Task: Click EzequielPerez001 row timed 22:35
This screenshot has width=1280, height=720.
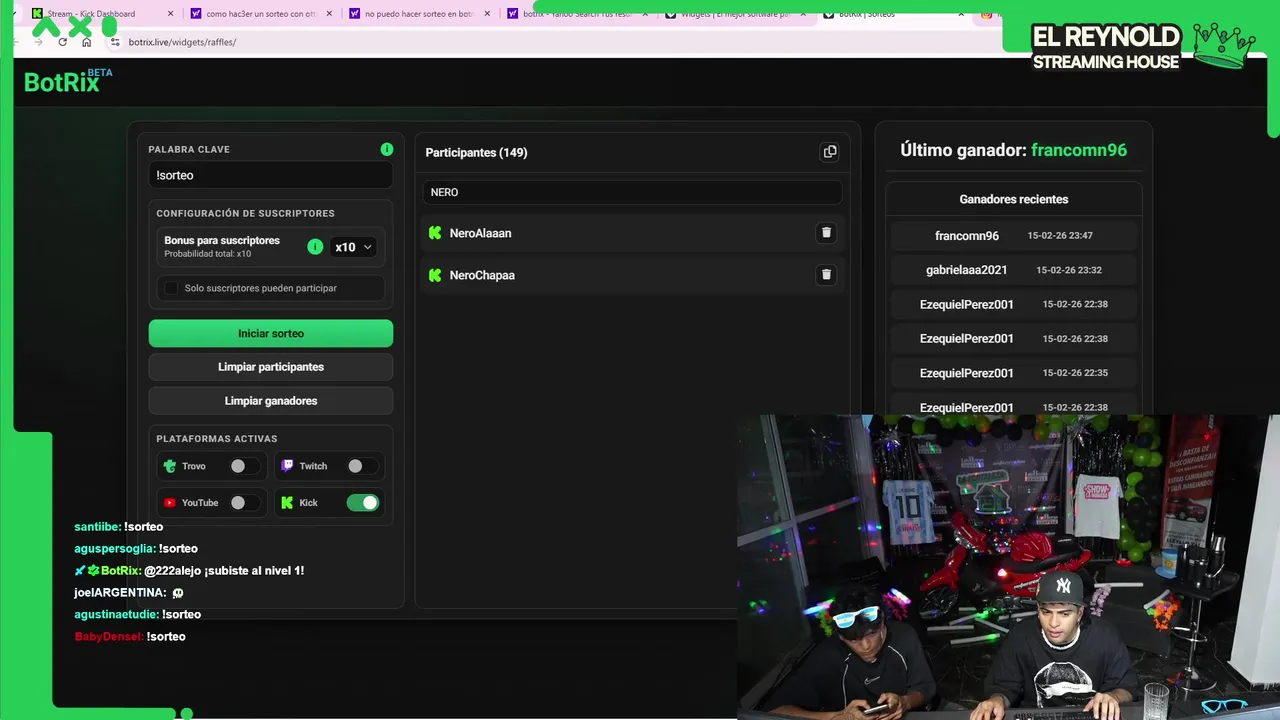Action: point(1013,373)
